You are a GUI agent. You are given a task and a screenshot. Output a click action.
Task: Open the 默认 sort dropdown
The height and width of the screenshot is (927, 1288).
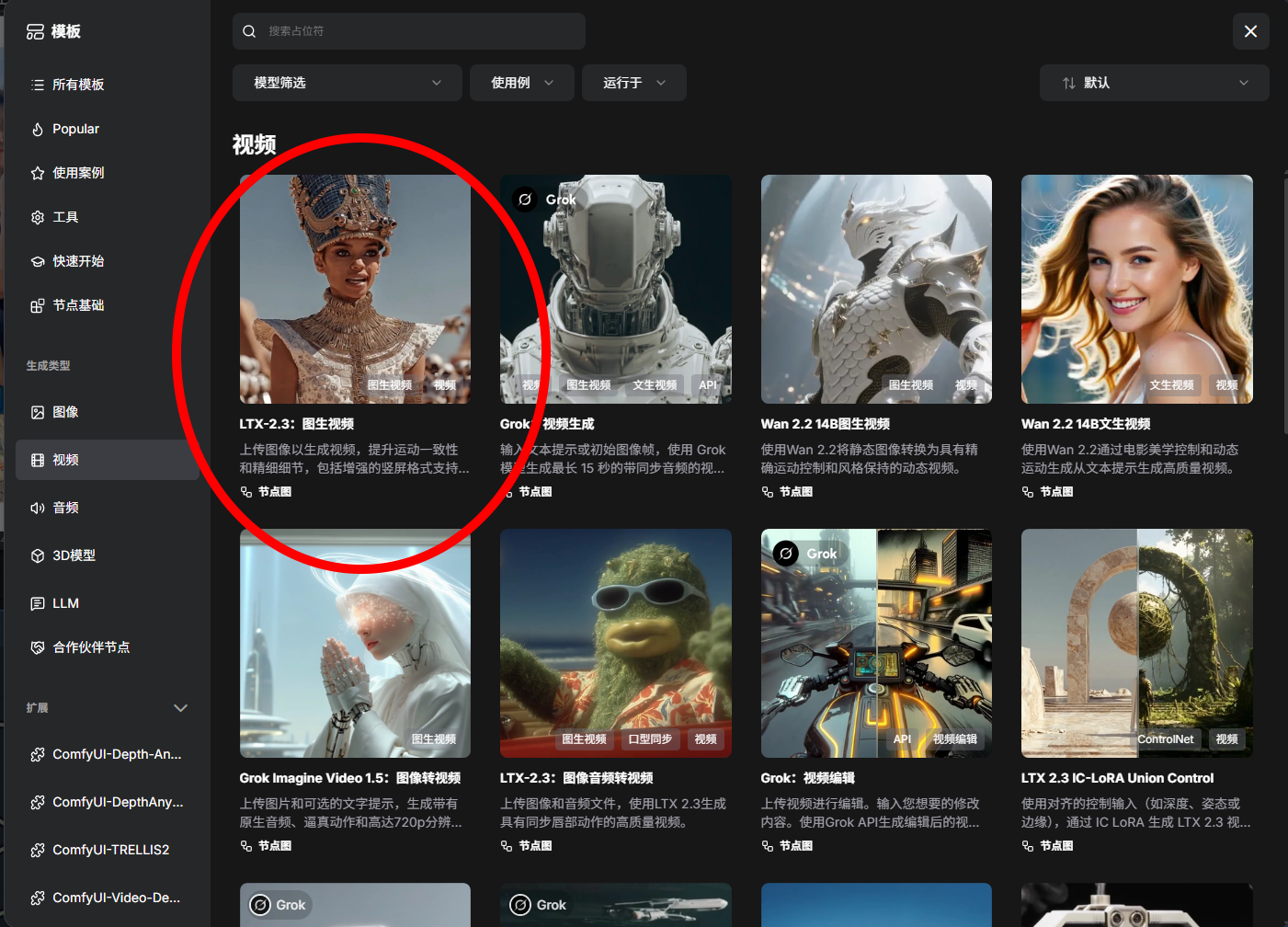(x=1154, y=83)
